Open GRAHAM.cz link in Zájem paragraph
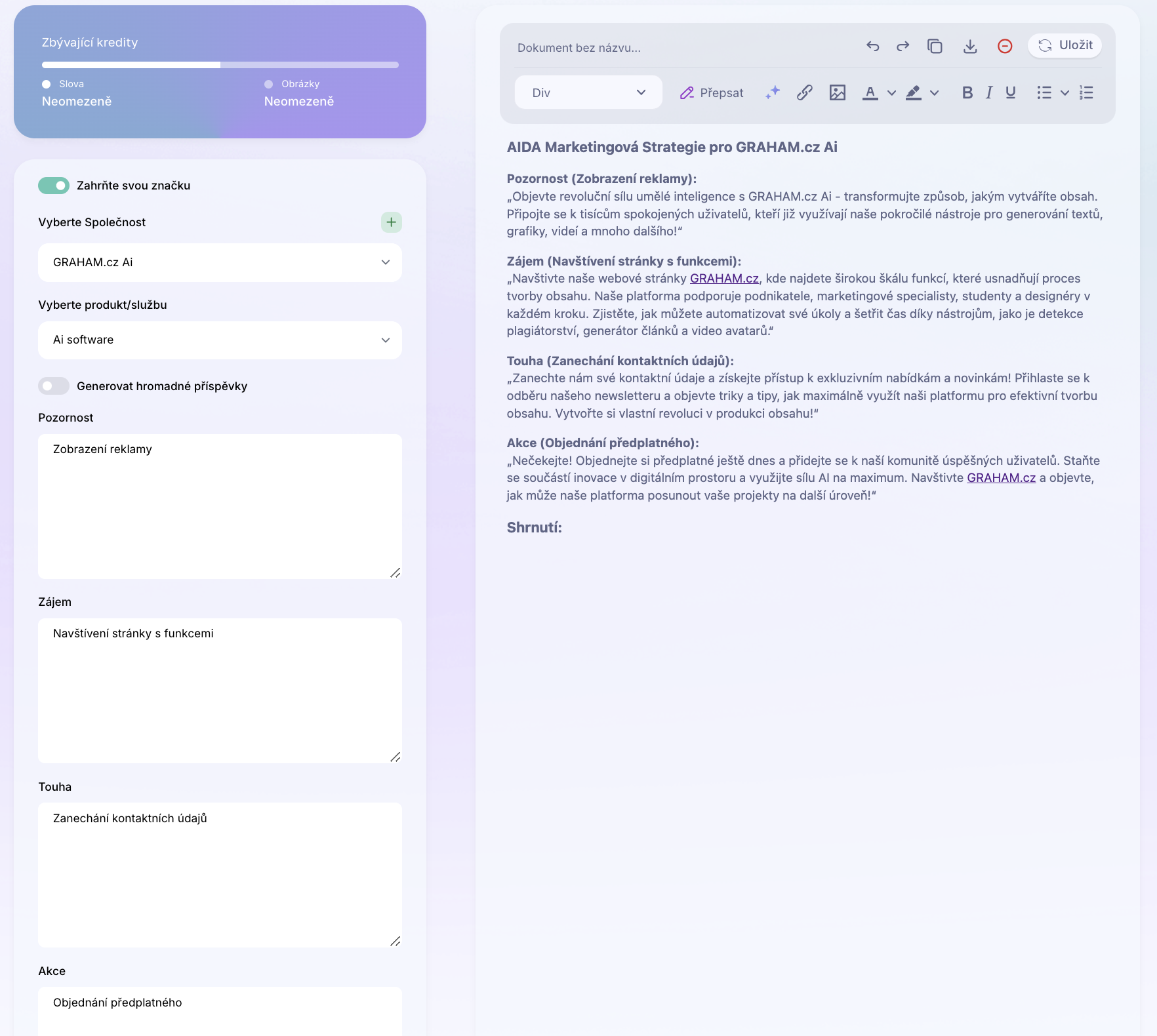1157x1036 pixels. [x=724, y=279]
